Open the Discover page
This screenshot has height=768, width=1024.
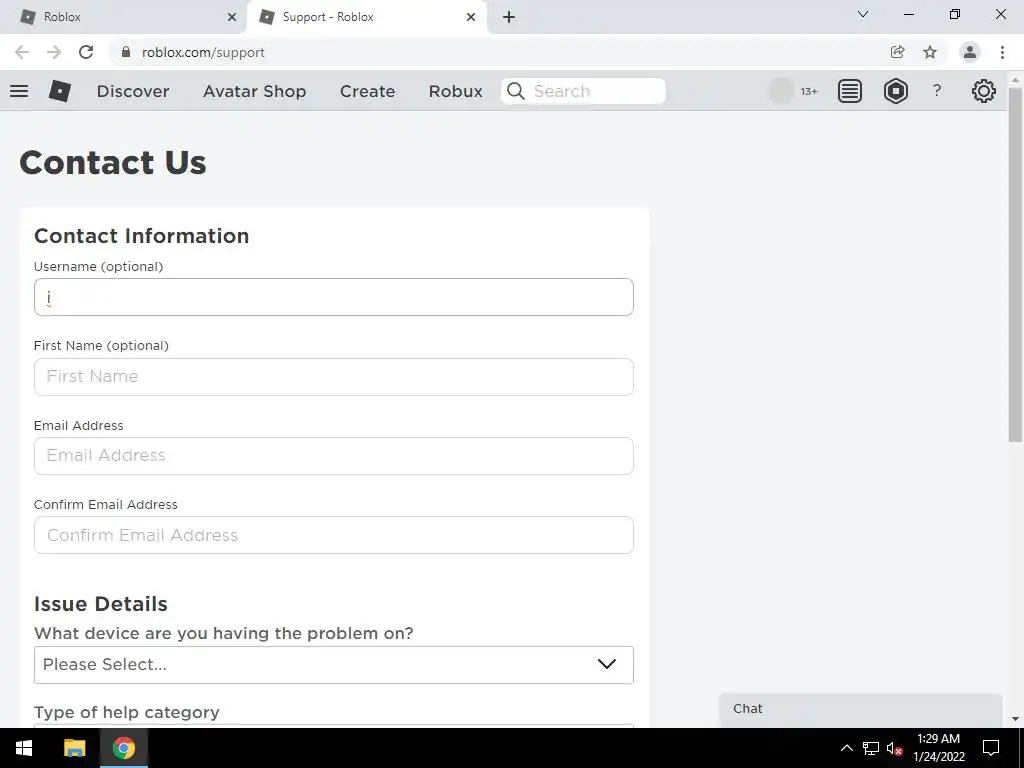click(x=133, y=91)
